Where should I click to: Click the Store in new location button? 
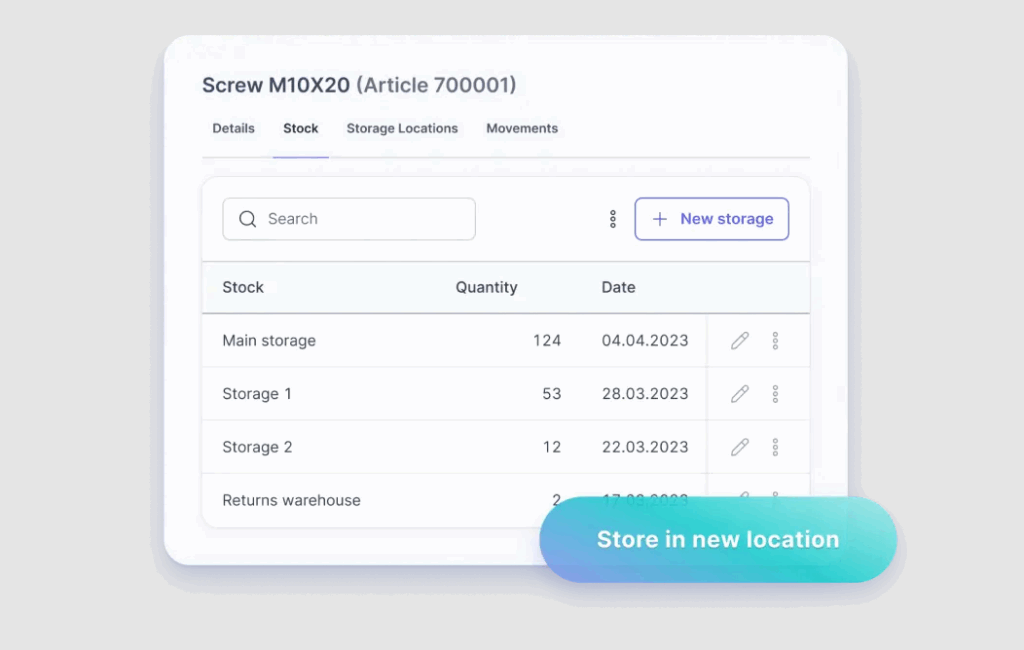718,540
